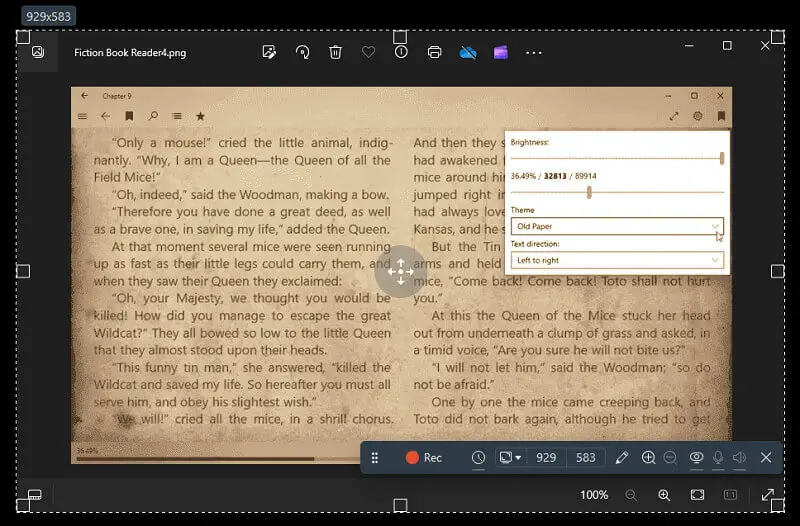Viewport: 800px width, 526px height.
Task: Open reader settings gear icon
Action: coord(697,116)
